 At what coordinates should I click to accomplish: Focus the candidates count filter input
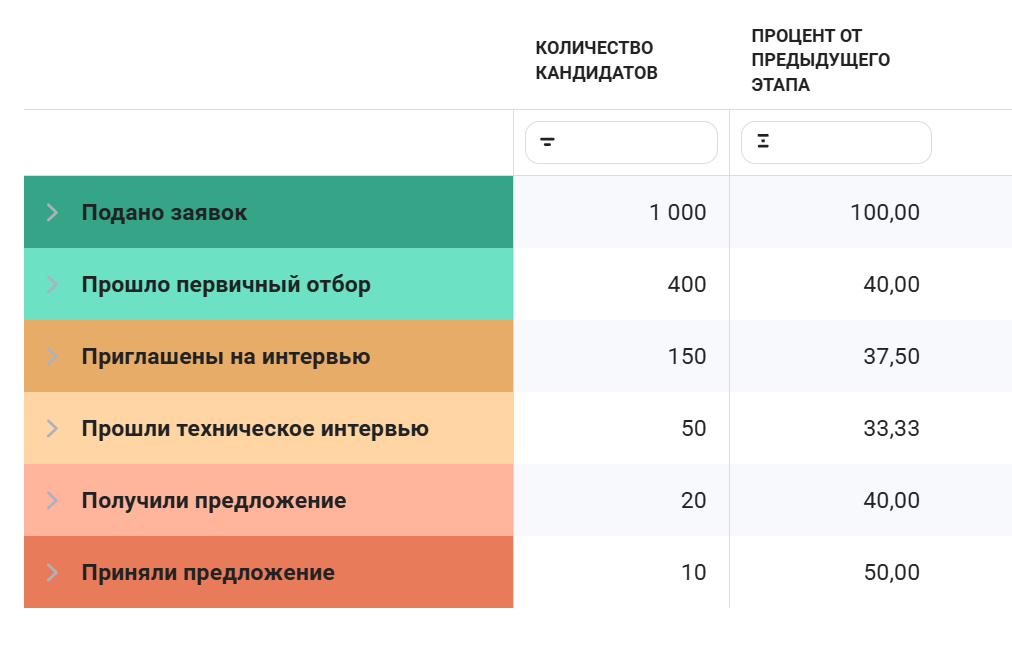pyautogui.click(x=622, y=142)
